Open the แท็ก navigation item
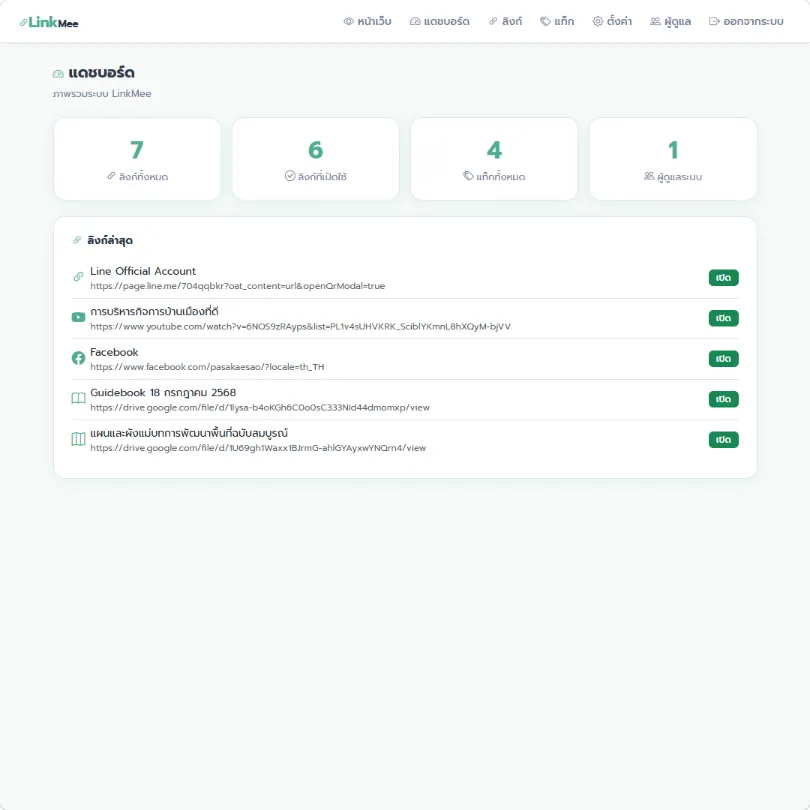 (x=557, y=21)
